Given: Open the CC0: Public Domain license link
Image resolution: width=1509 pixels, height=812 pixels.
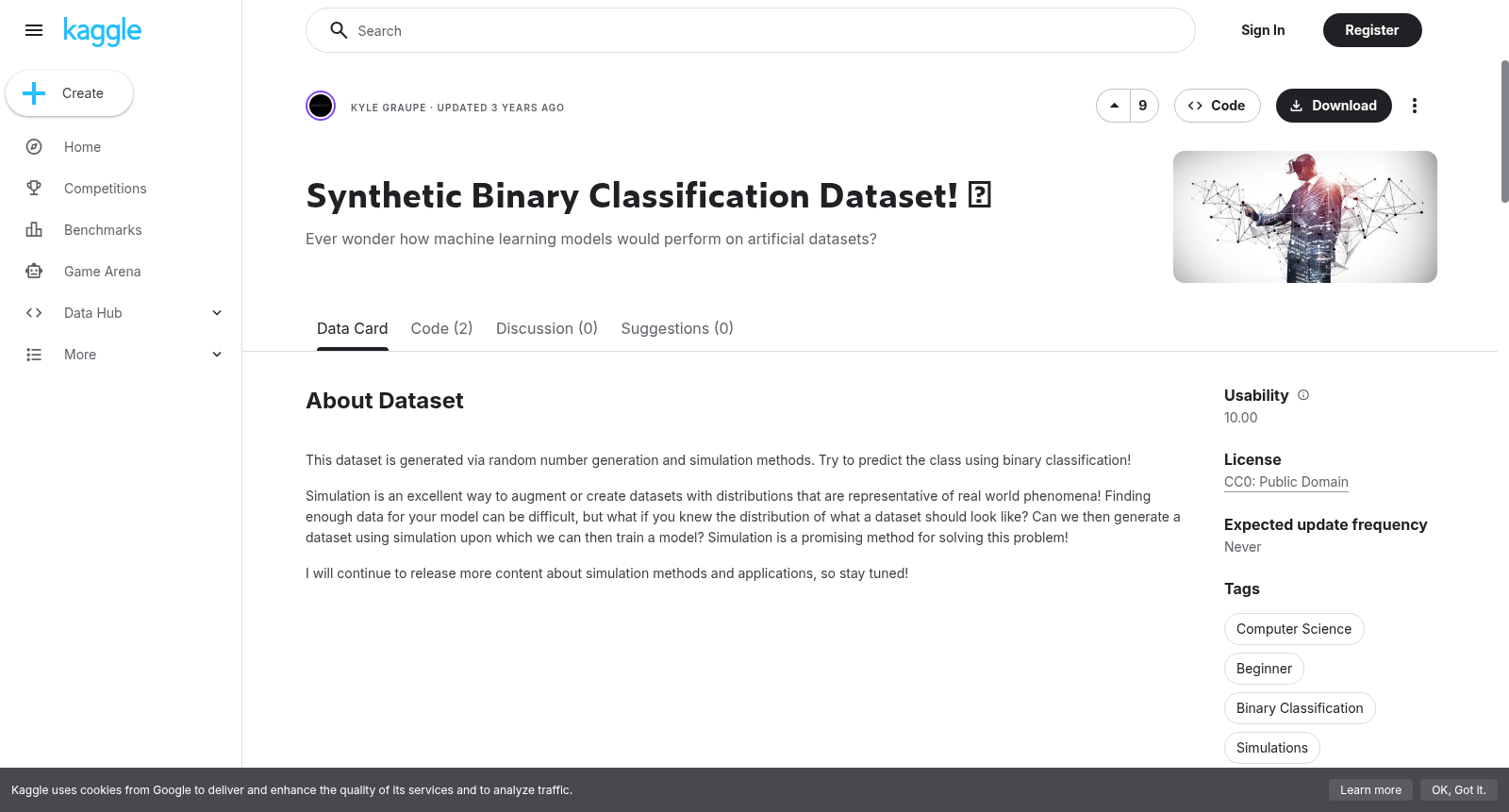Looking at the screenshot, I should (1286, 482).
